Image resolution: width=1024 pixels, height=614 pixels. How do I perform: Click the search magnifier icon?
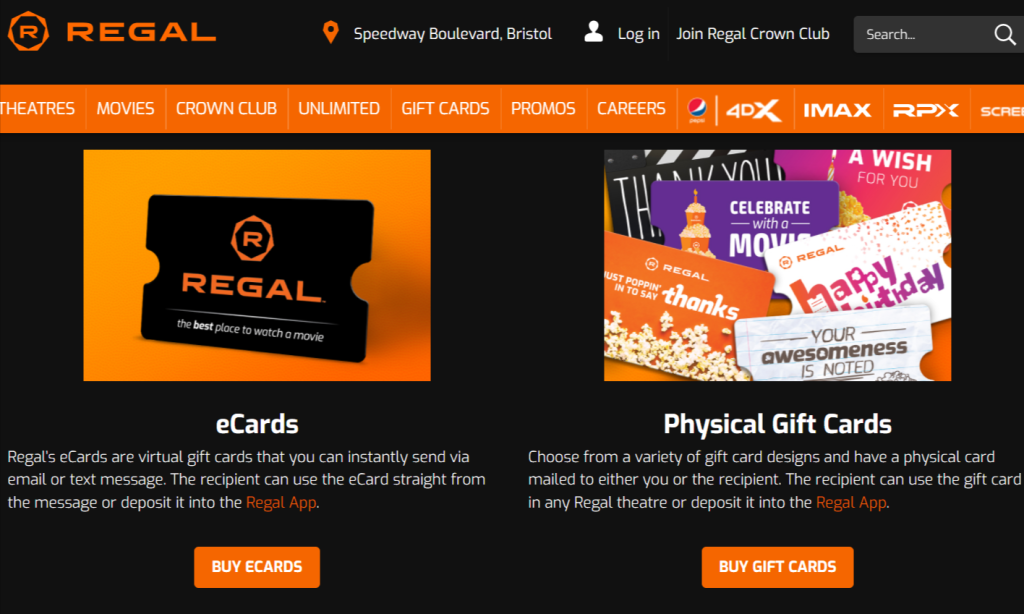click(1004, 34)
